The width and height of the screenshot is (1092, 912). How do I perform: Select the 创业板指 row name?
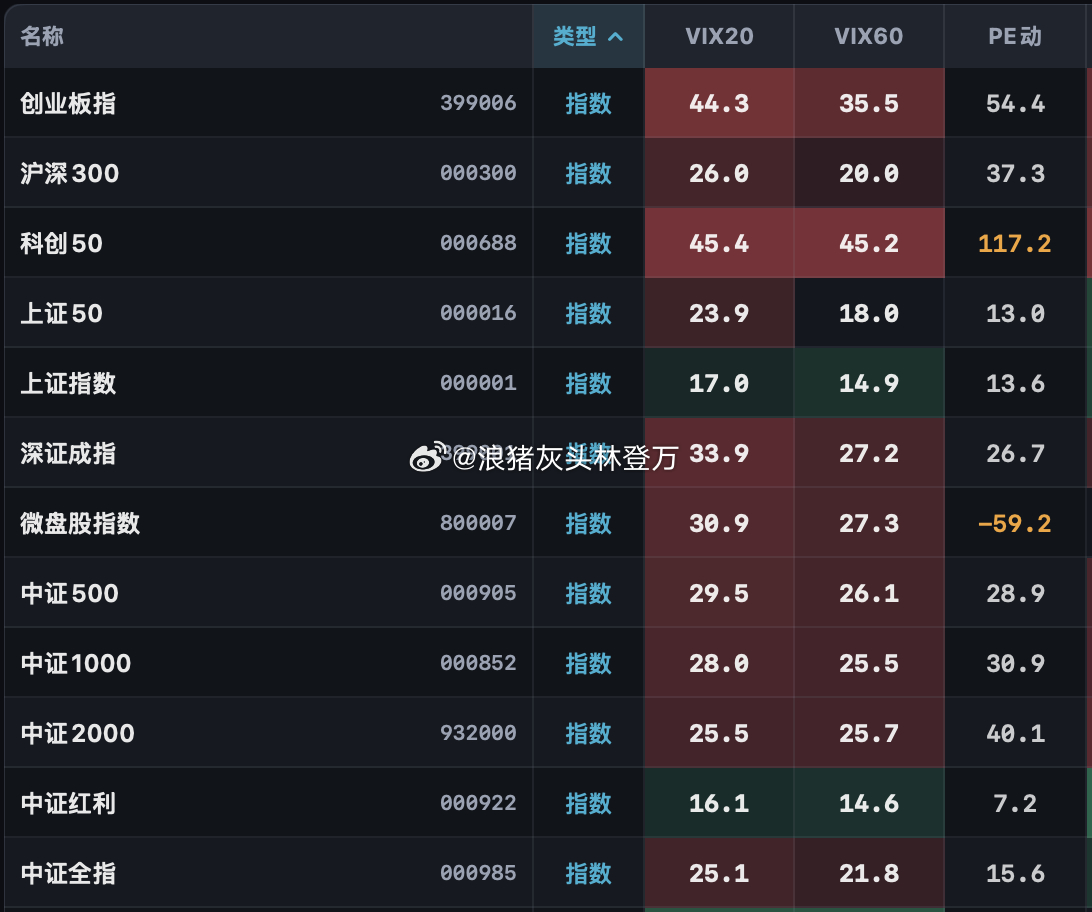(68, 103)
